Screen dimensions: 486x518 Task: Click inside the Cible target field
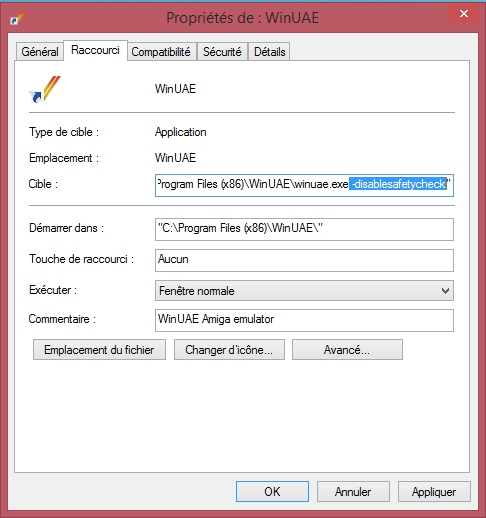[x=304, y=185]
